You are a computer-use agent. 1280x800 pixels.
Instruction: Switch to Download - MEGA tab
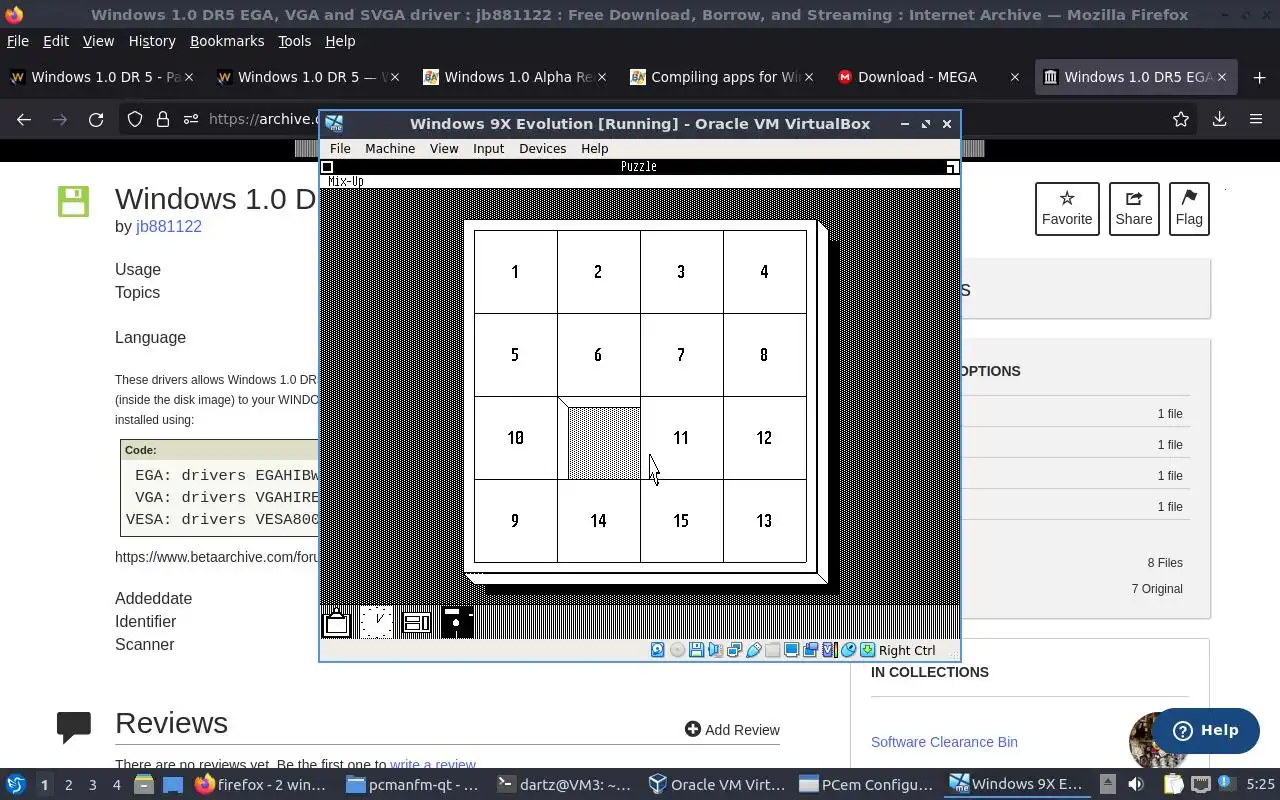(930, 77)
